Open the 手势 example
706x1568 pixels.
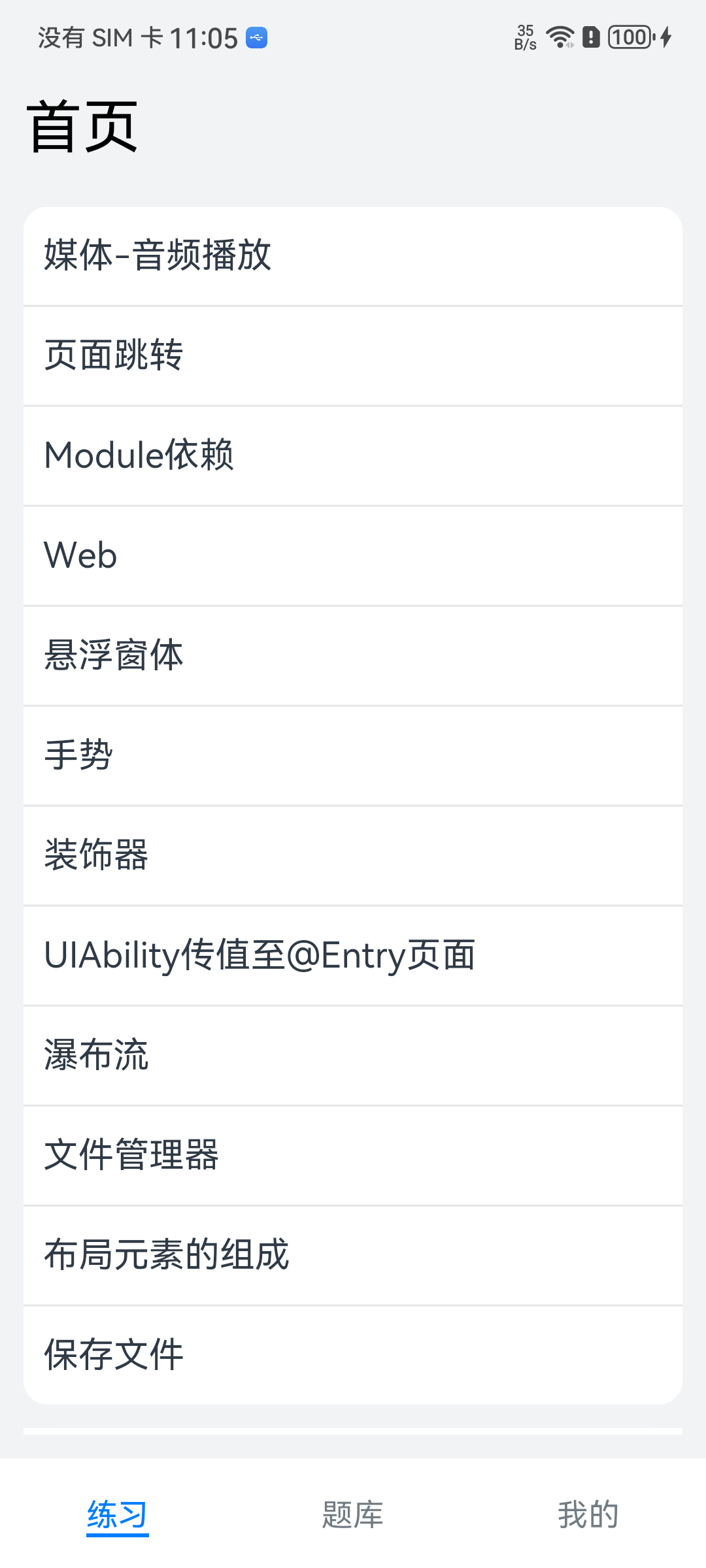(353, 756)
